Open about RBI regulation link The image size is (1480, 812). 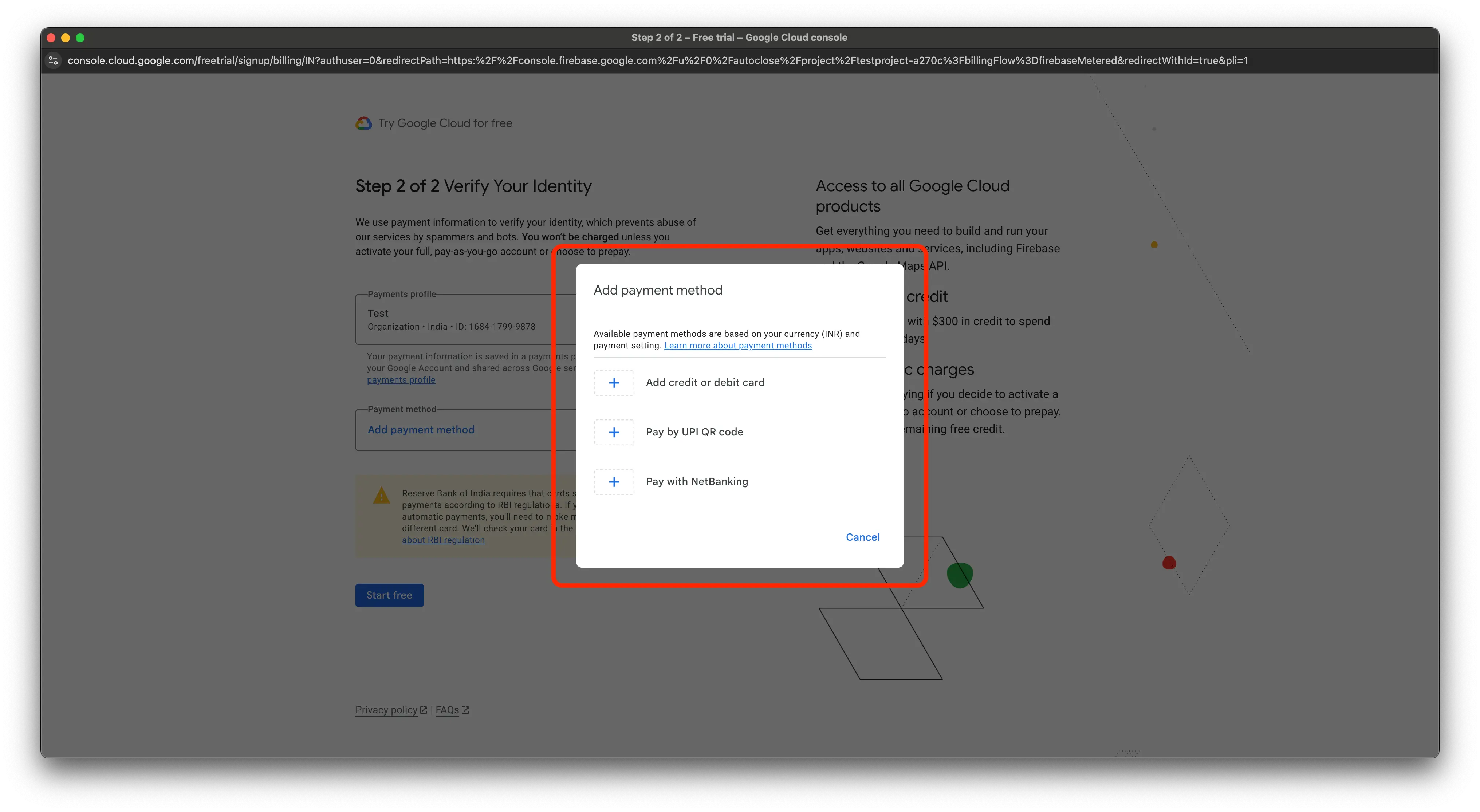(443, 540)
